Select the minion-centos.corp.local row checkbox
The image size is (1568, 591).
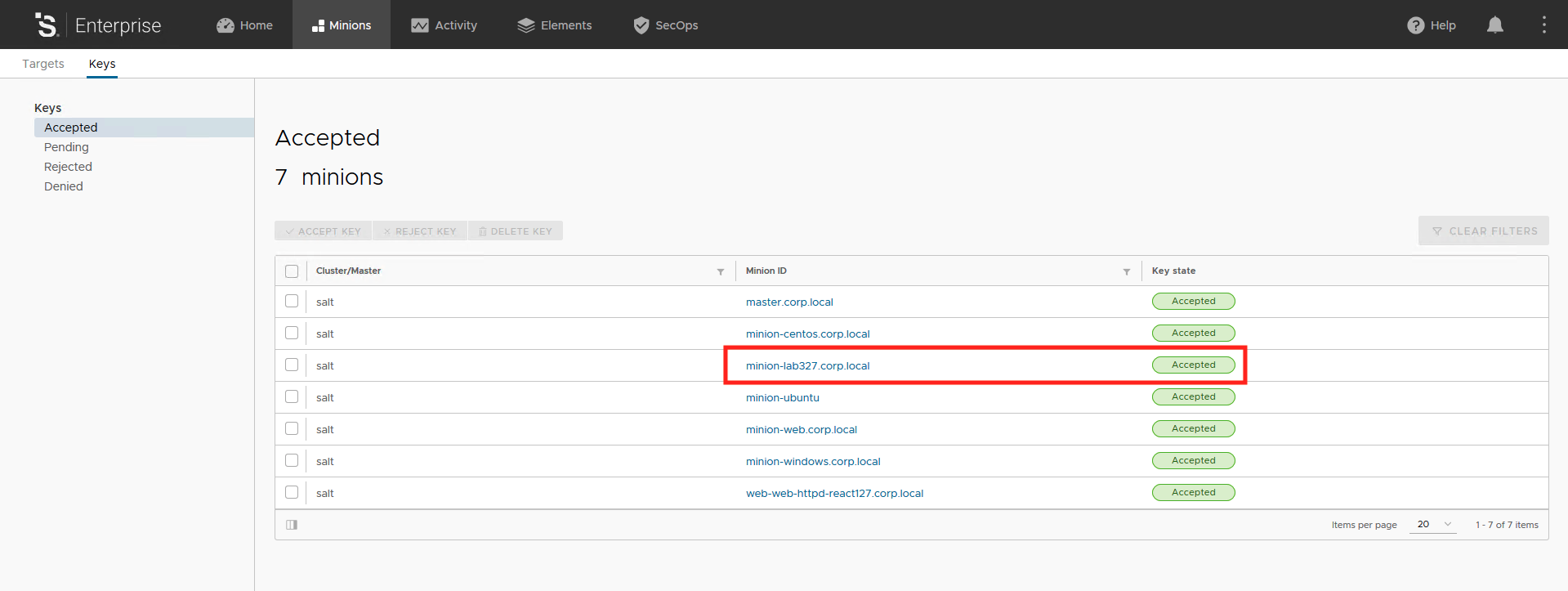292,333
